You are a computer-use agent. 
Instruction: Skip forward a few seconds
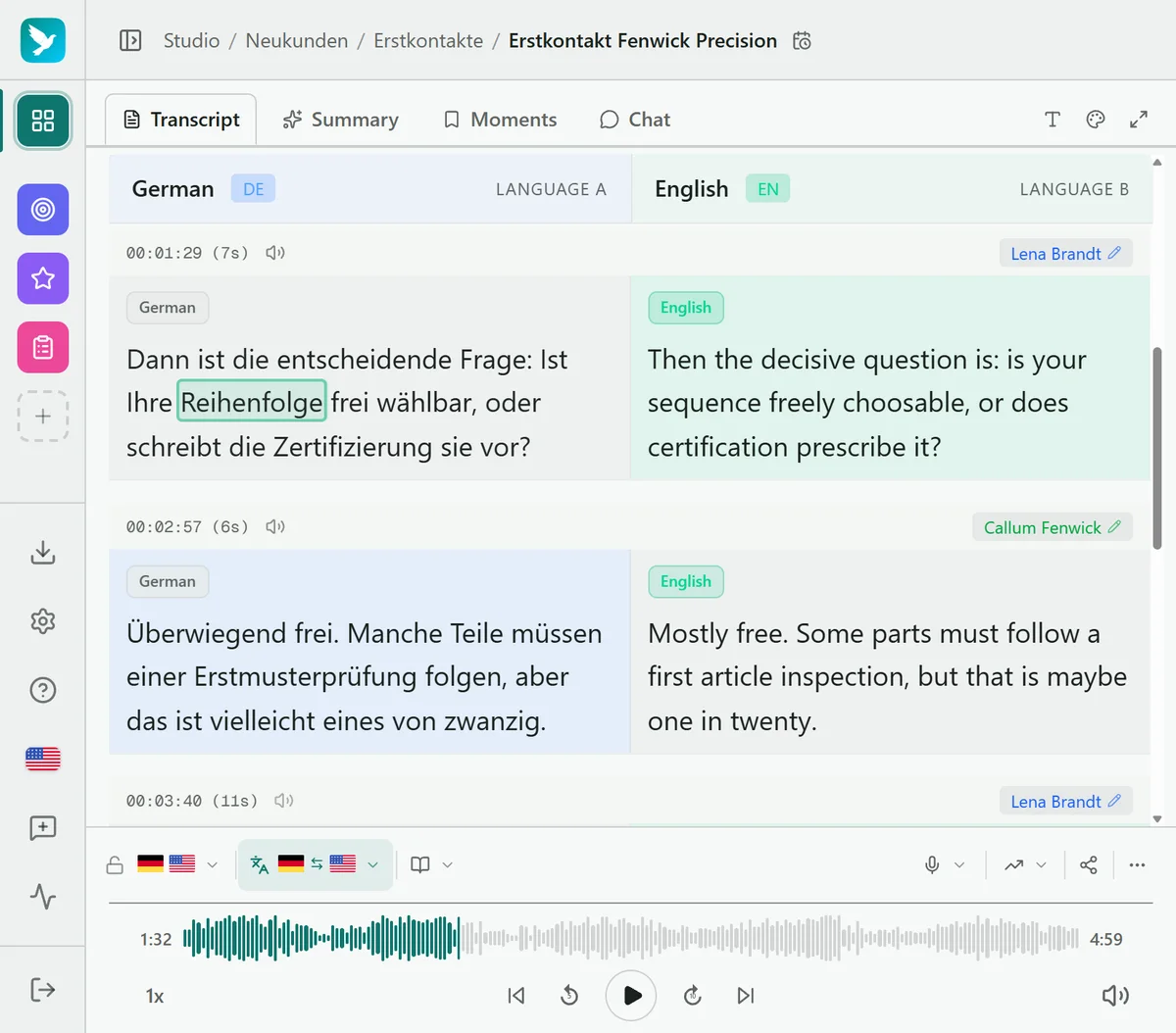click(x=693, y=996)
